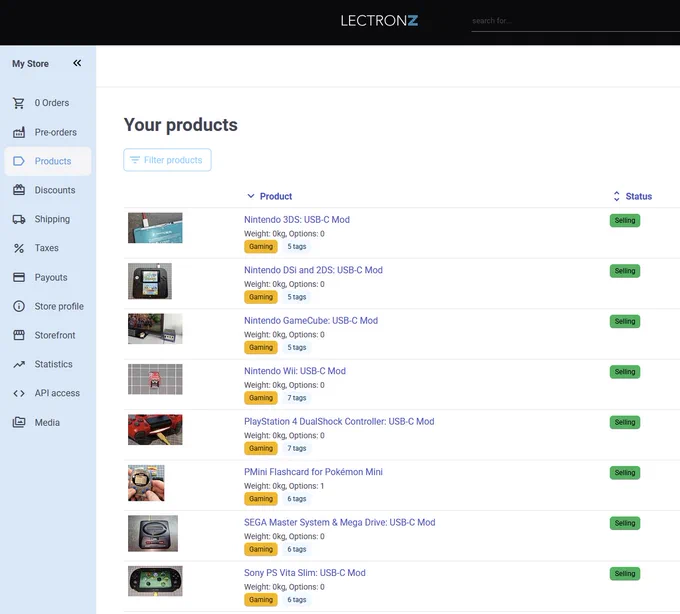Screen dimensions: 680x614
Task: Open SEGA Master System & Mega Drive mod
Action: [x=340, y=523]
